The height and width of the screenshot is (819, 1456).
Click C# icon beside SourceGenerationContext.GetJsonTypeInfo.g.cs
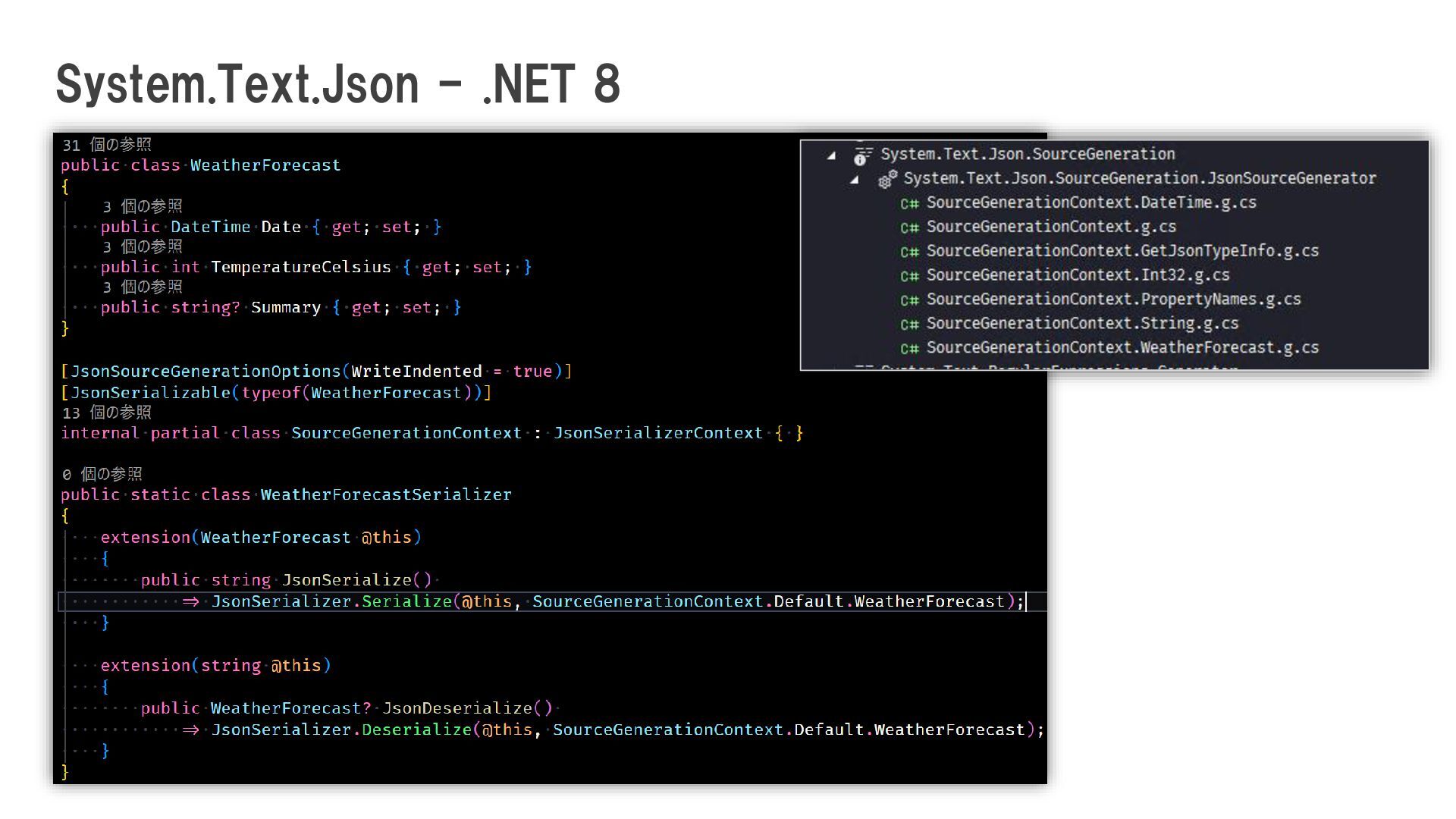[x=909, y=252]
